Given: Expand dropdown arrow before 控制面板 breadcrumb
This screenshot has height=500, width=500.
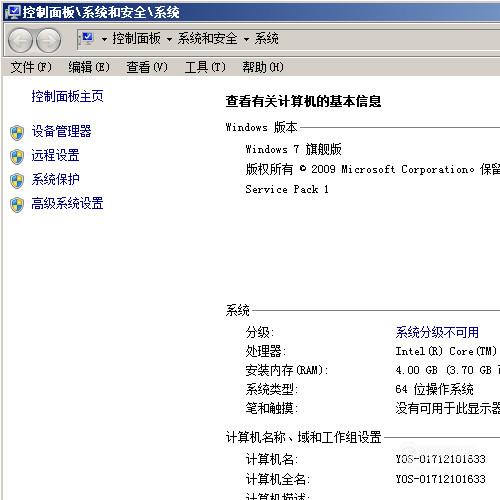Looking at the screenshot, I should (104, 40).
